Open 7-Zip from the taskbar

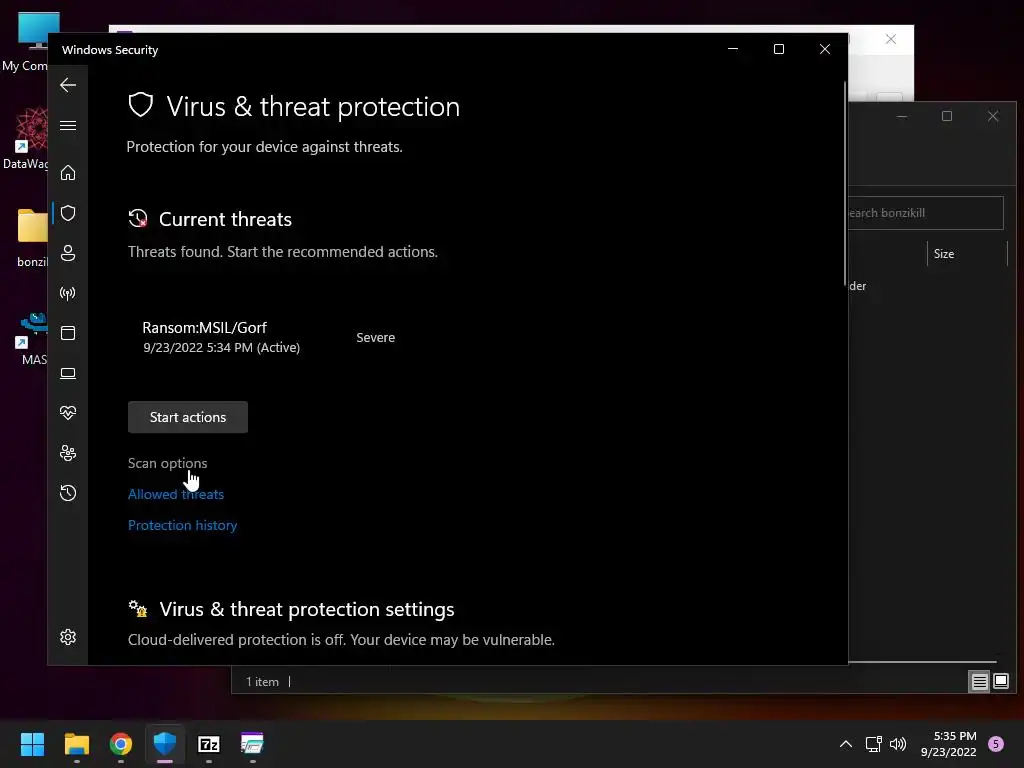[209, 744]
